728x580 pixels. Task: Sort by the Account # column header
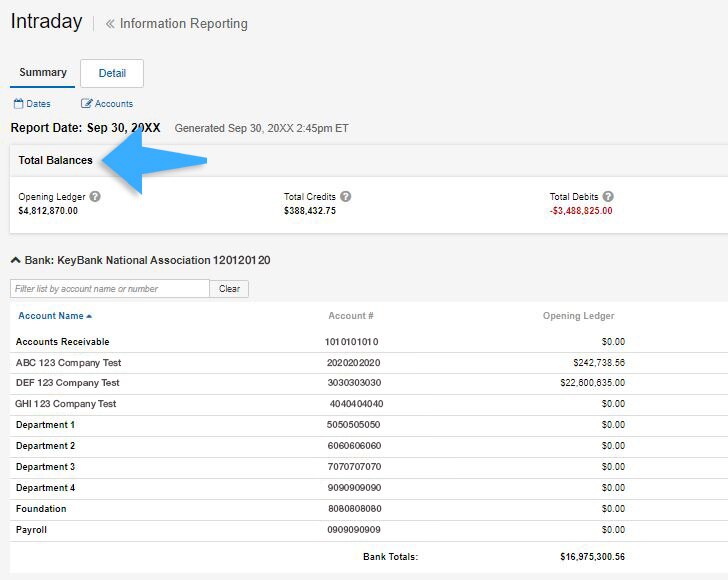[351, 316]
